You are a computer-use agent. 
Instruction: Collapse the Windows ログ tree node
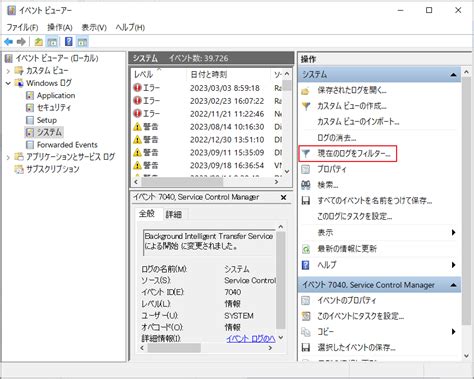point(8,83)
